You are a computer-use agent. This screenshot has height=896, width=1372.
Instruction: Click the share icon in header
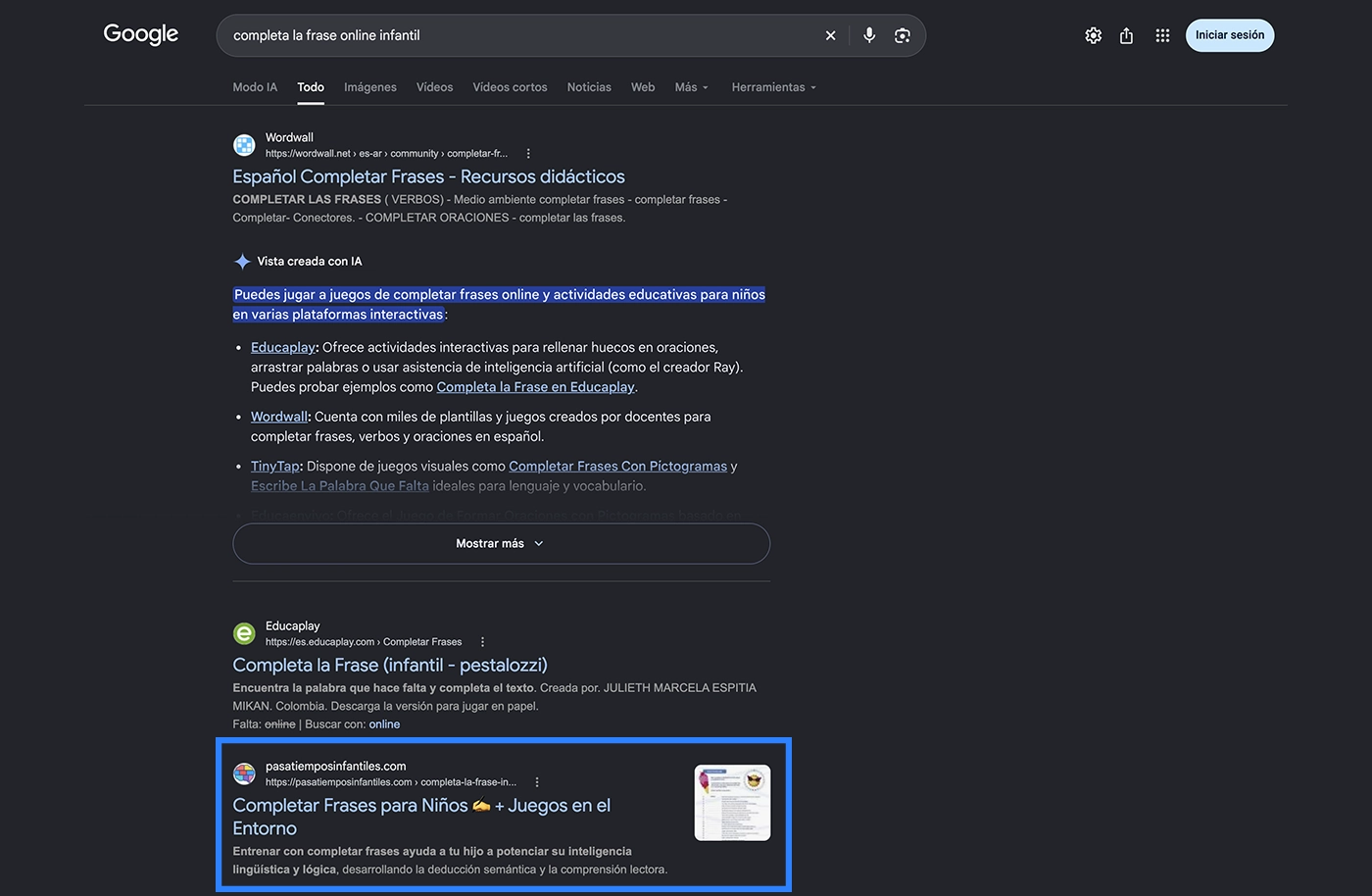pos(1127,35)
